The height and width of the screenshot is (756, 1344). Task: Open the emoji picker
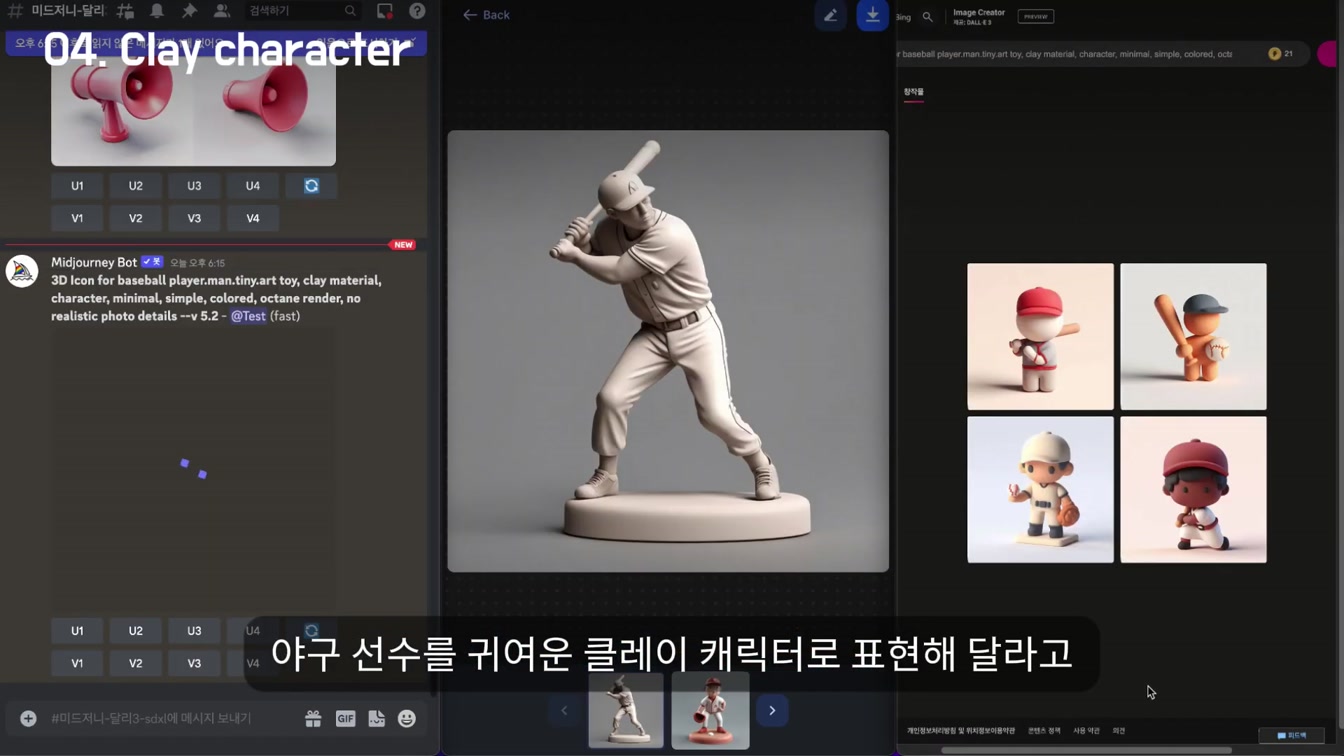click(x=407, y=719)
